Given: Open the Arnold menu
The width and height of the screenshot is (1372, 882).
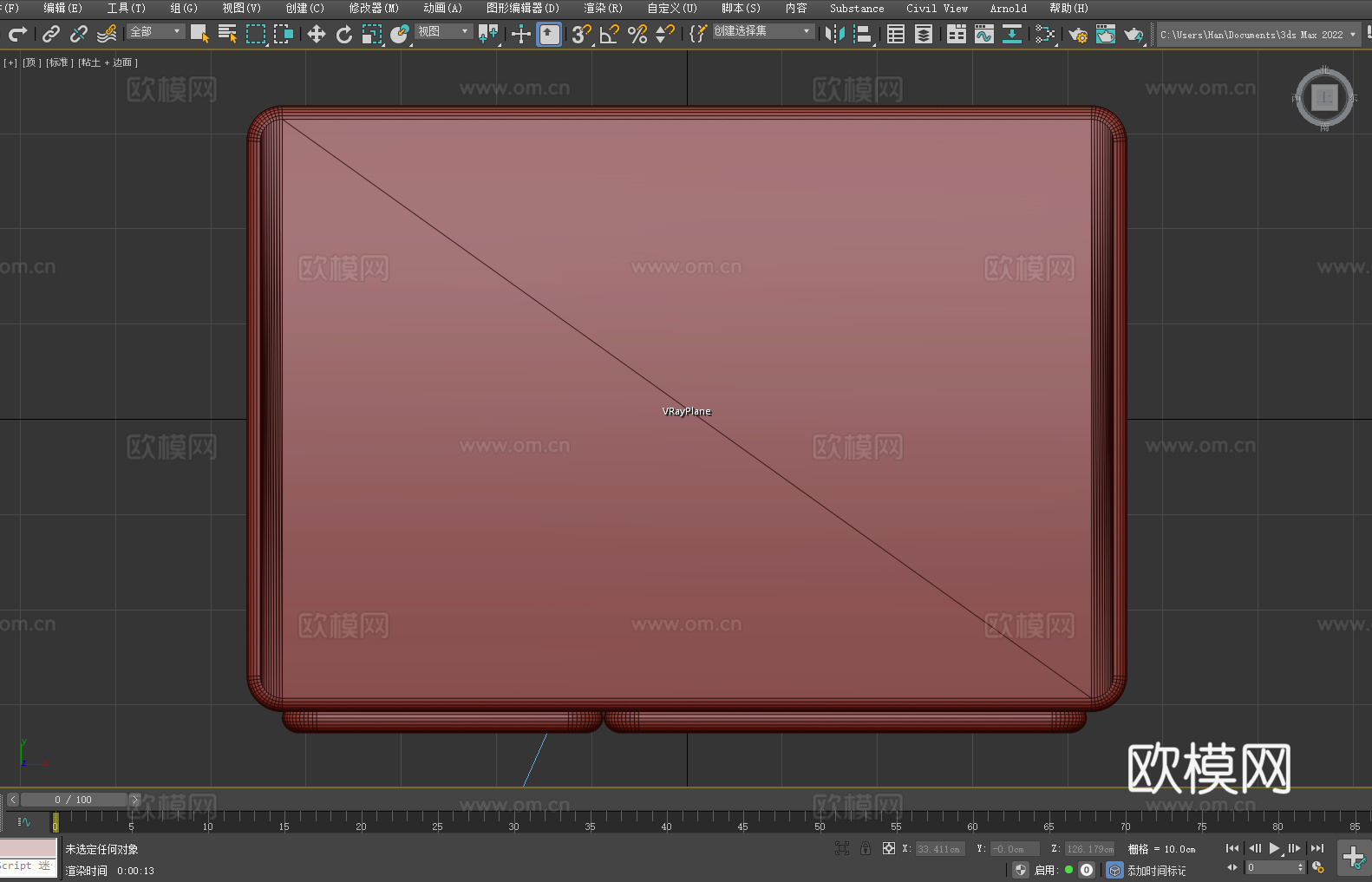Looking at the screenshot, I should pyautogui.click(x=1008, y=8).
